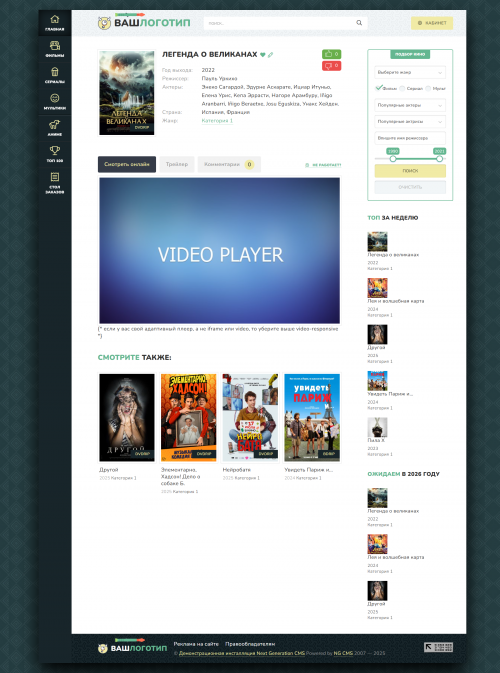Expand the Популярные актрисы dropdown

tap(410, 122)
